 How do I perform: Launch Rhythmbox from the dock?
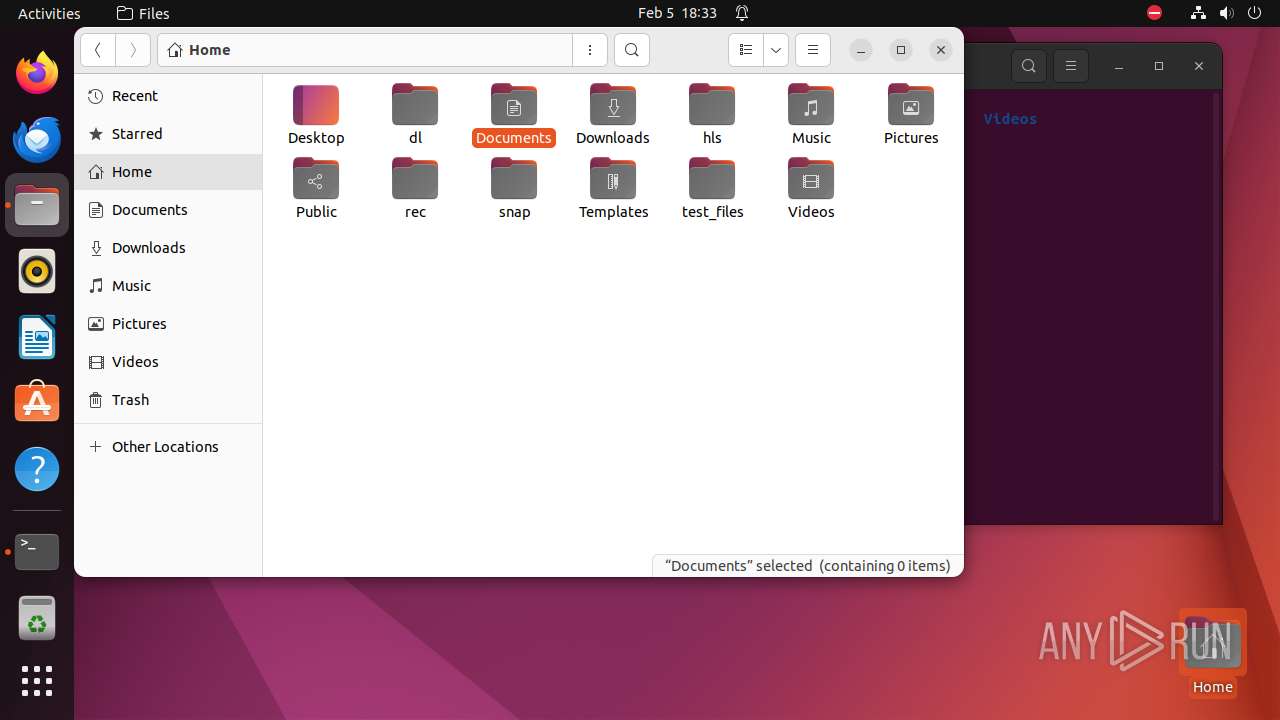[37, 271]
